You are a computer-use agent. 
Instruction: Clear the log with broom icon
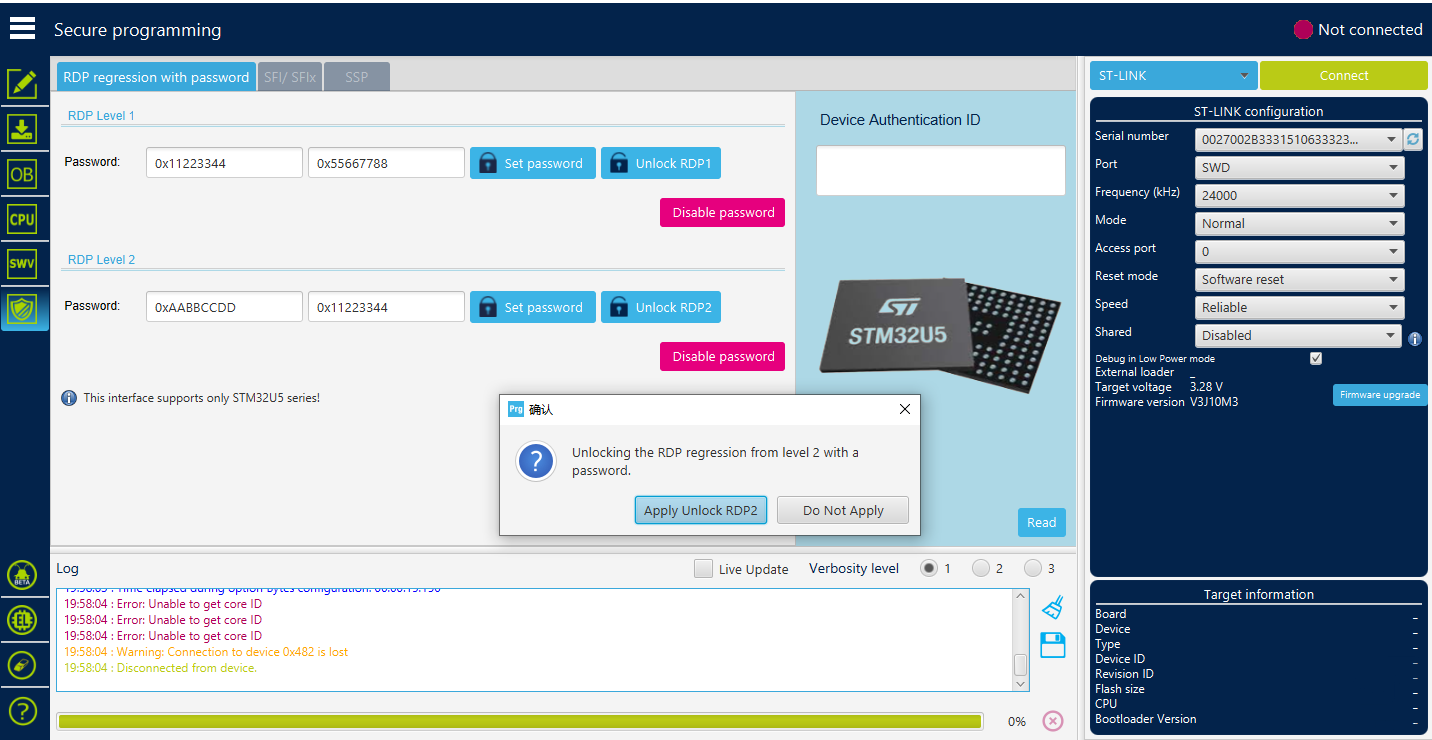[1052, 607]
